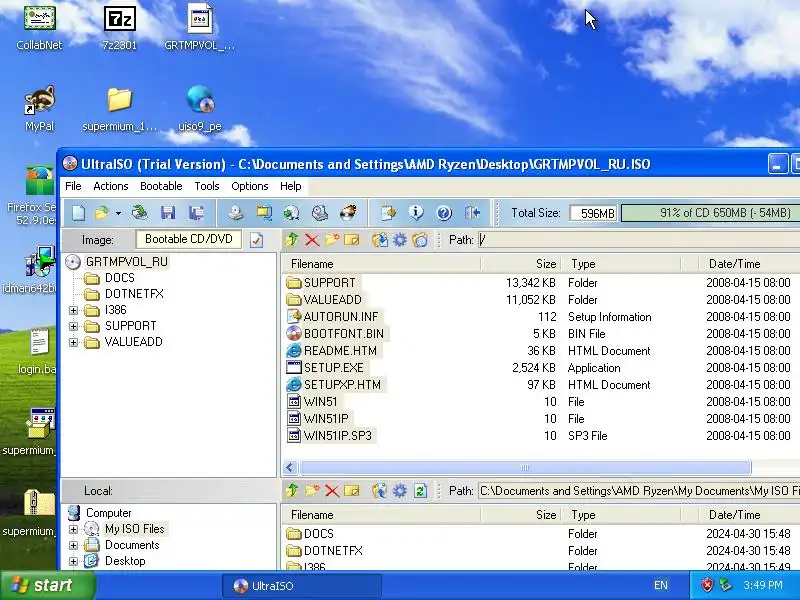
Task: Create a new ISO image with New icon
Action: 79,213
